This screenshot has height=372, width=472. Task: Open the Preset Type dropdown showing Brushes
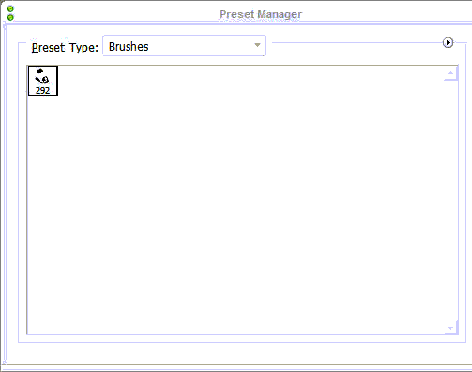[x=184, y=46]
